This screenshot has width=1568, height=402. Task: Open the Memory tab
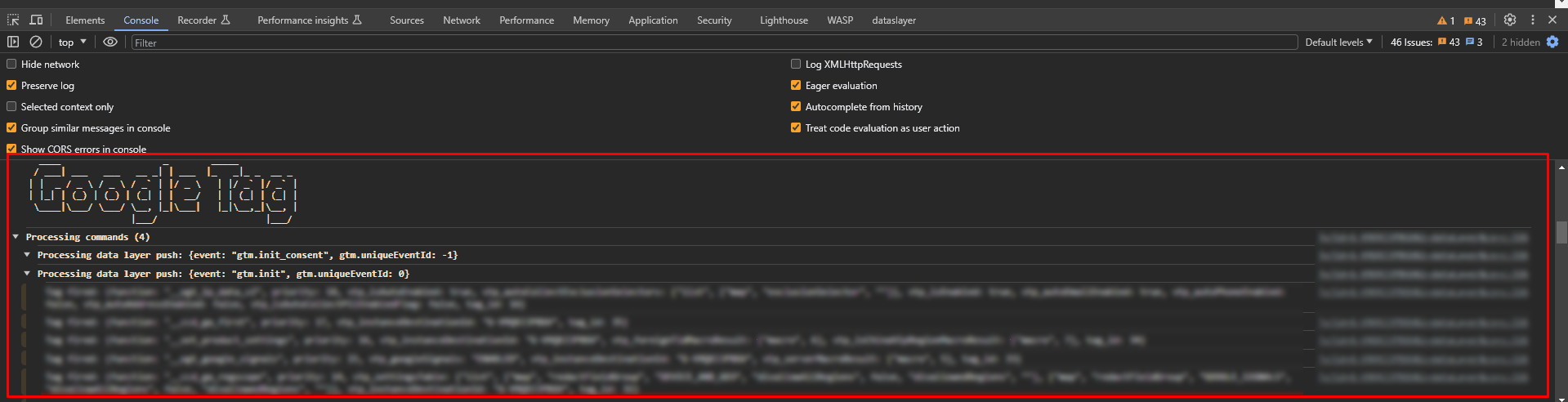(592, 20)
